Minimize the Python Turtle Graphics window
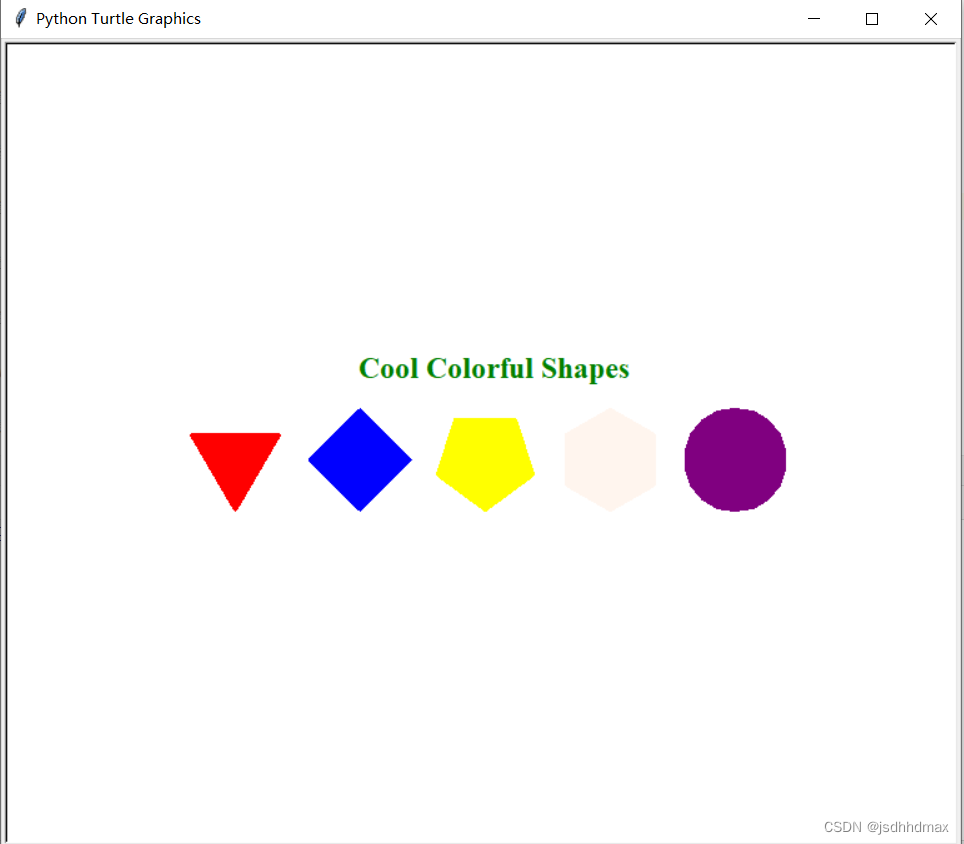964x844 pixels. pos(813,19)
